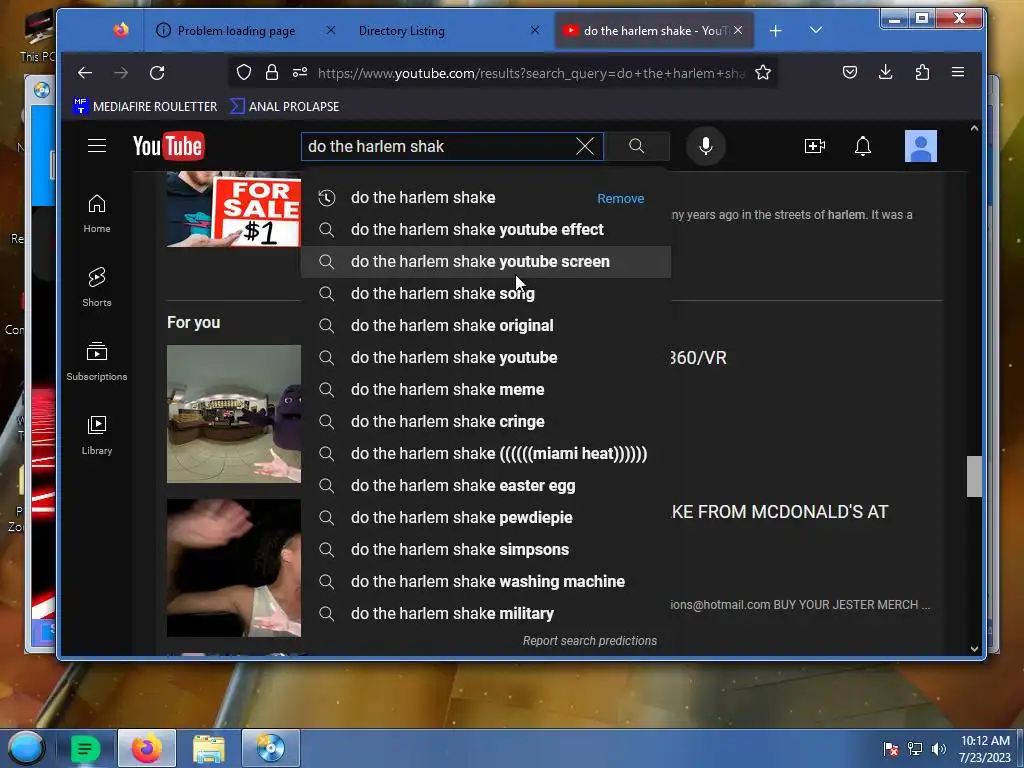Choose suggestion harlem shake meme
The width and height of the screenshot is (1024, 768).
click(485, 390)
